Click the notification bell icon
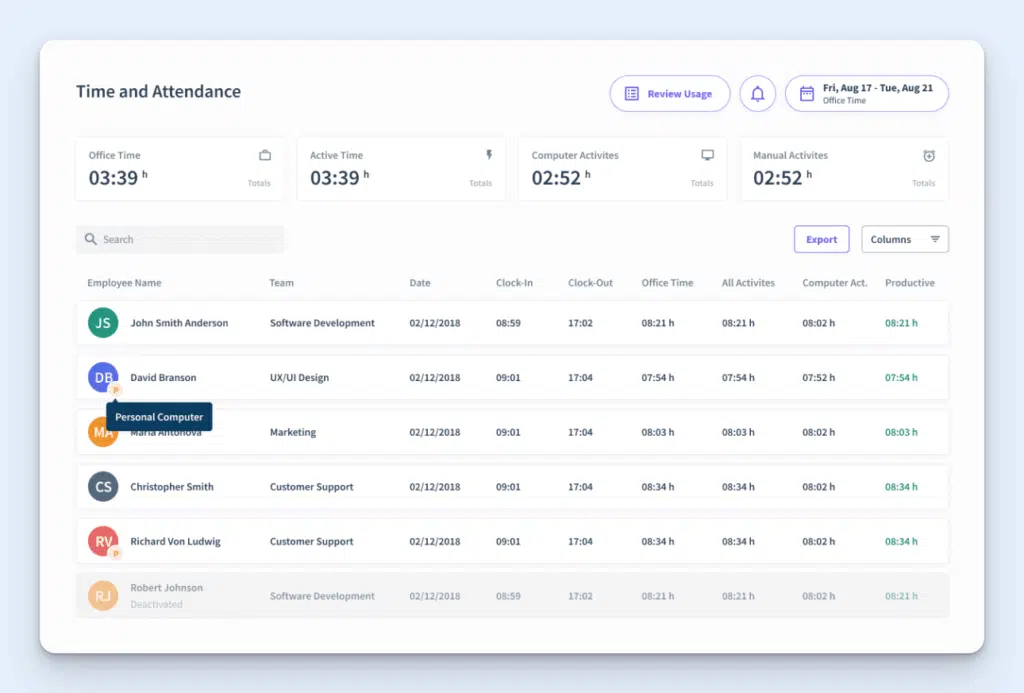The height and width of the screenshot is (693, 1024). tap(757, 94)
